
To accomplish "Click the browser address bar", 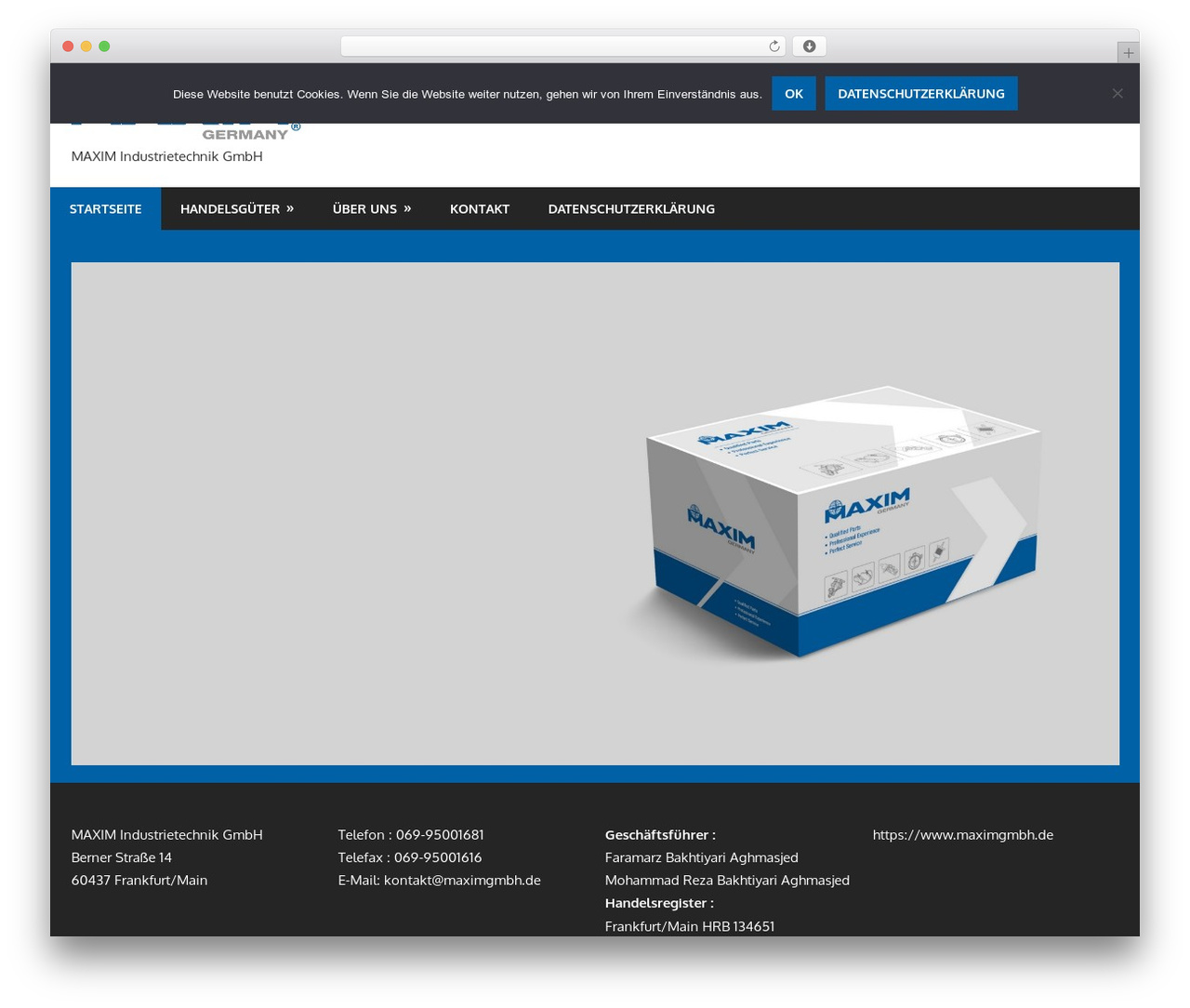I will (x=562, y=46).
